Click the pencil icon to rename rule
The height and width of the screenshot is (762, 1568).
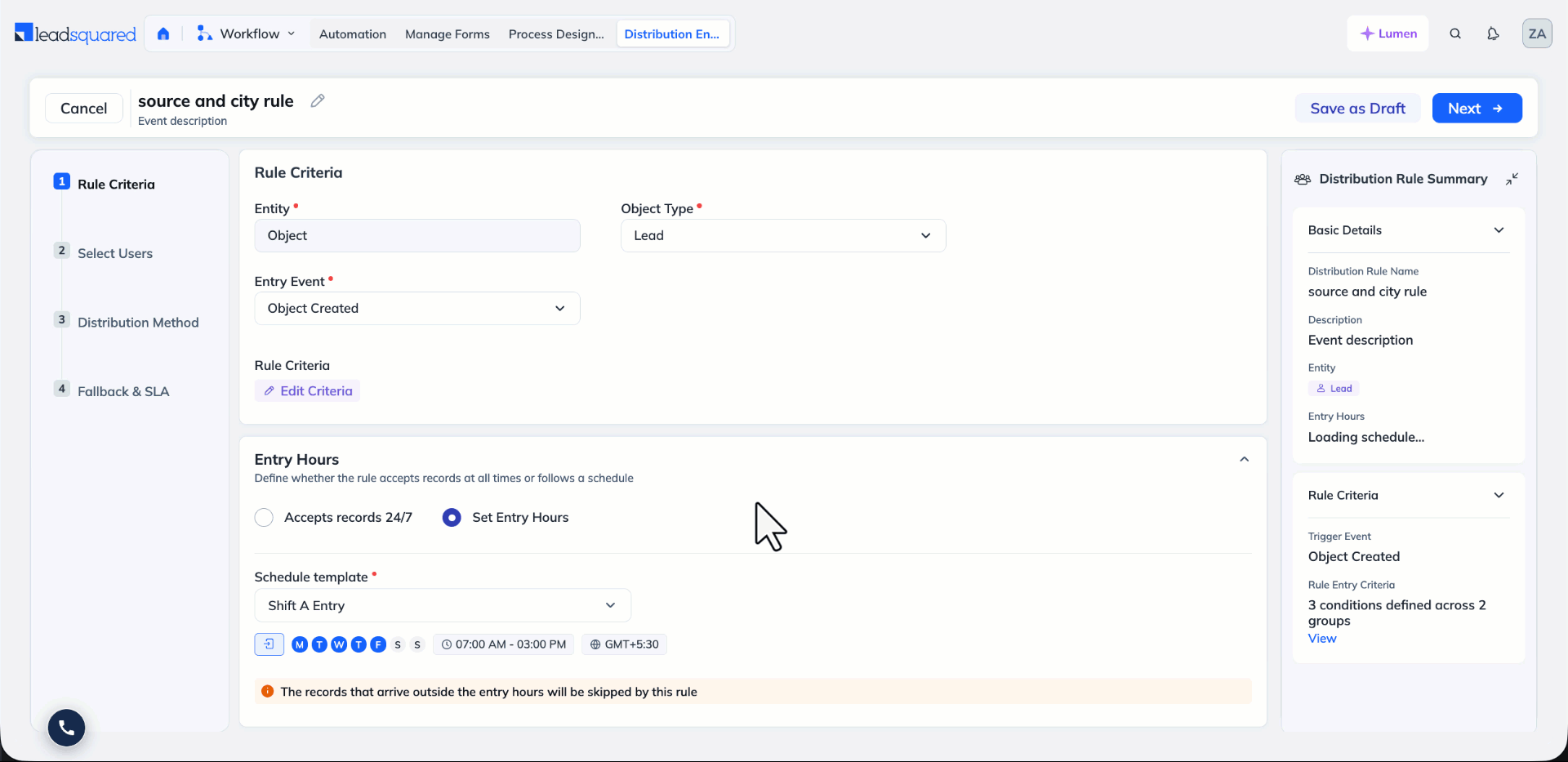318,100
